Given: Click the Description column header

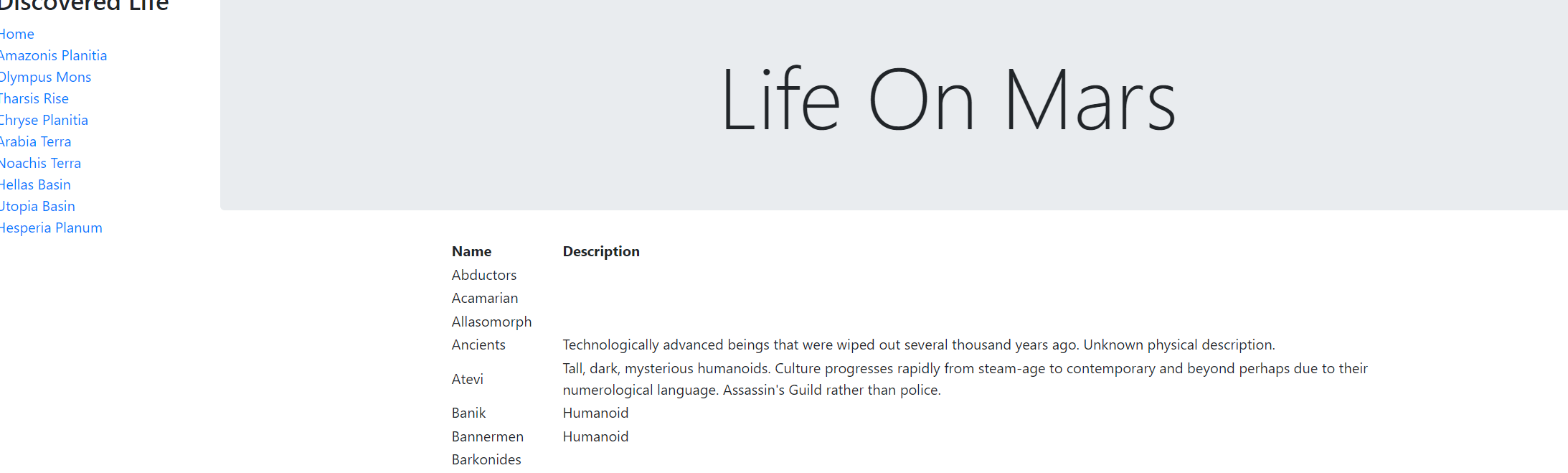Looking at the screenshot, I should click(x=601, y=251).
